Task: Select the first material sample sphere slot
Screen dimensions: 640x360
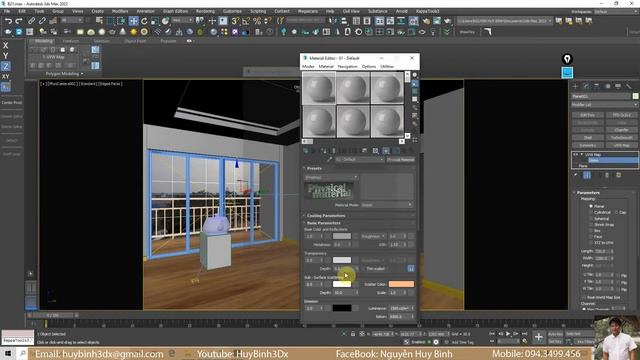Action: click(319, 88)
